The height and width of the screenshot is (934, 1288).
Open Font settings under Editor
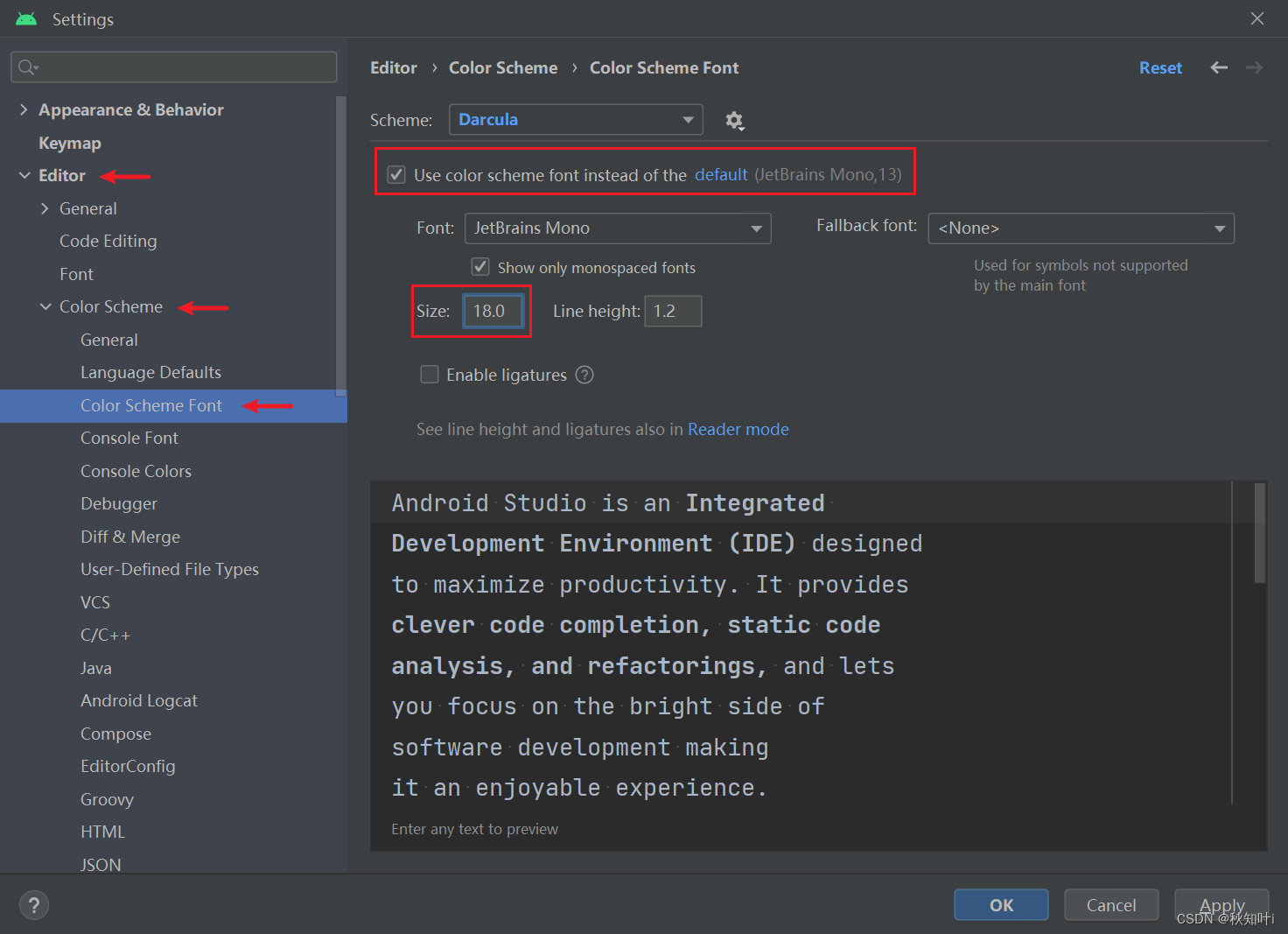76,274
